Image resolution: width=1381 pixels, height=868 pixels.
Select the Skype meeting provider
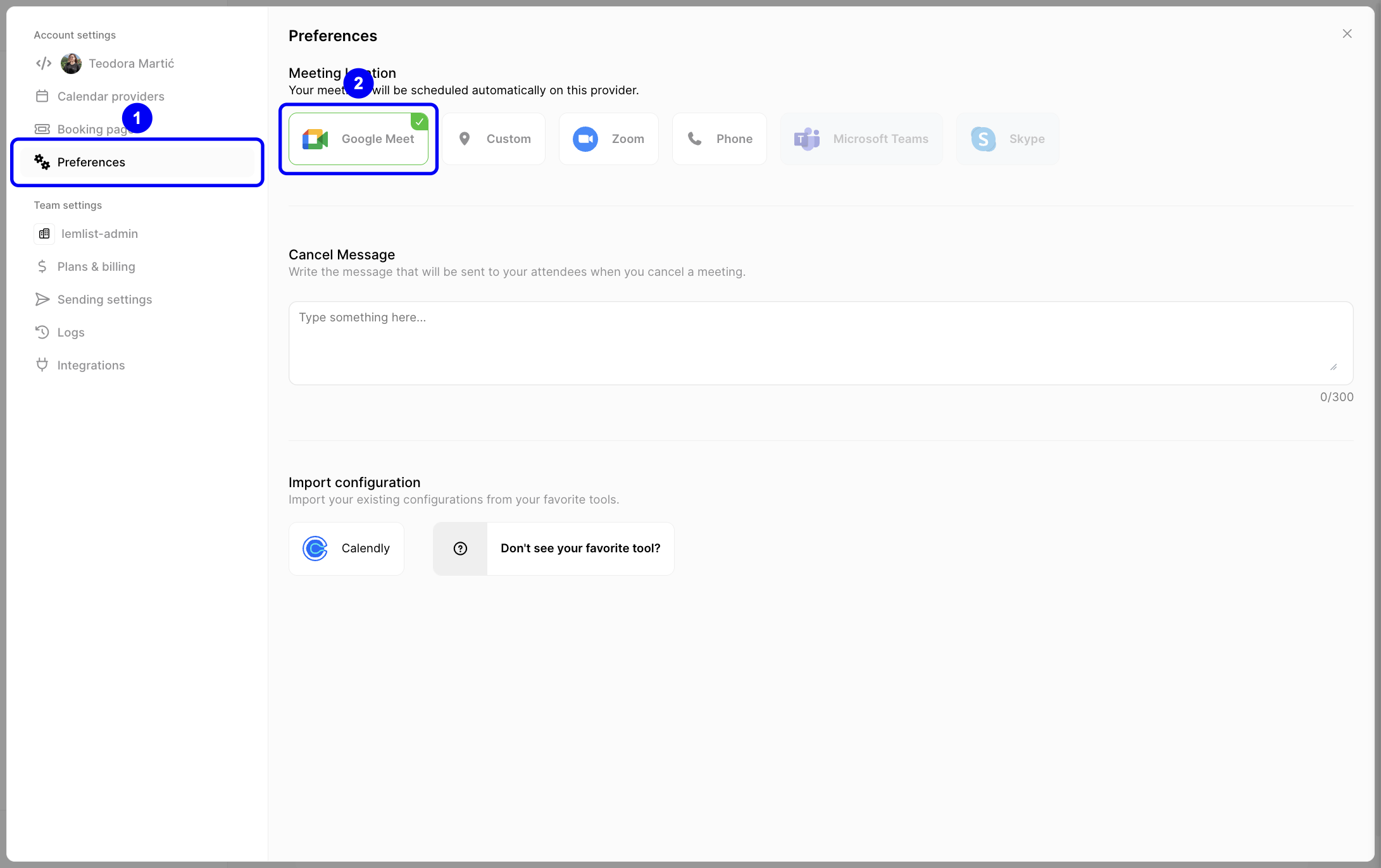pyautogui.click(x=1007, y=139)
